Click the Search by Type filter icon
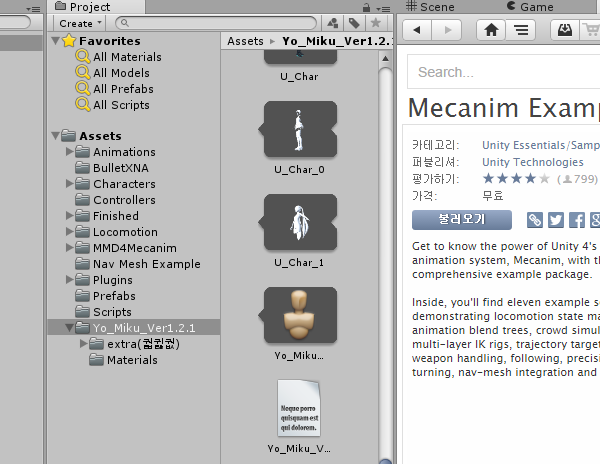The width and height of the screenshot is (600, 464). click(x=333, y=23)
